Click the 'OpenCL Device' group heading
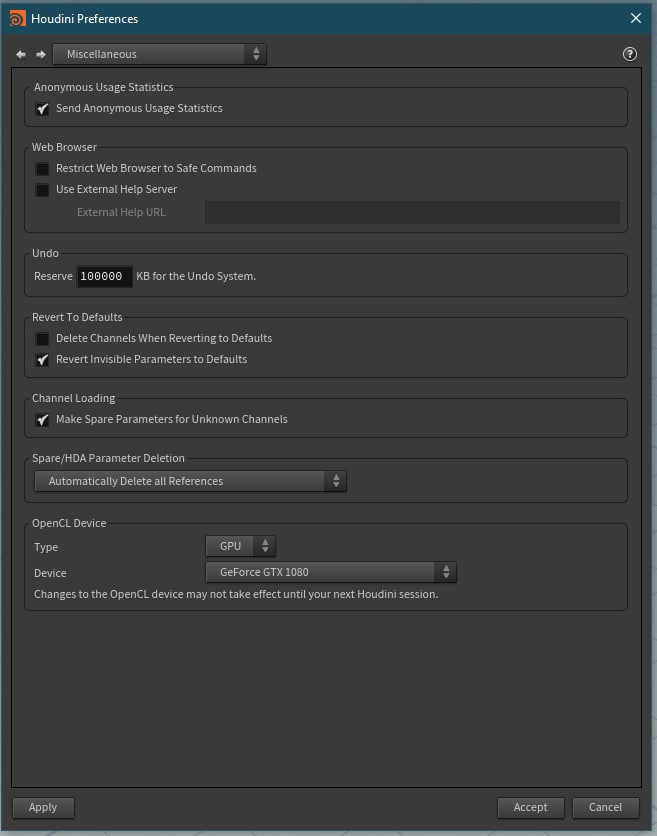 [69, 523]
